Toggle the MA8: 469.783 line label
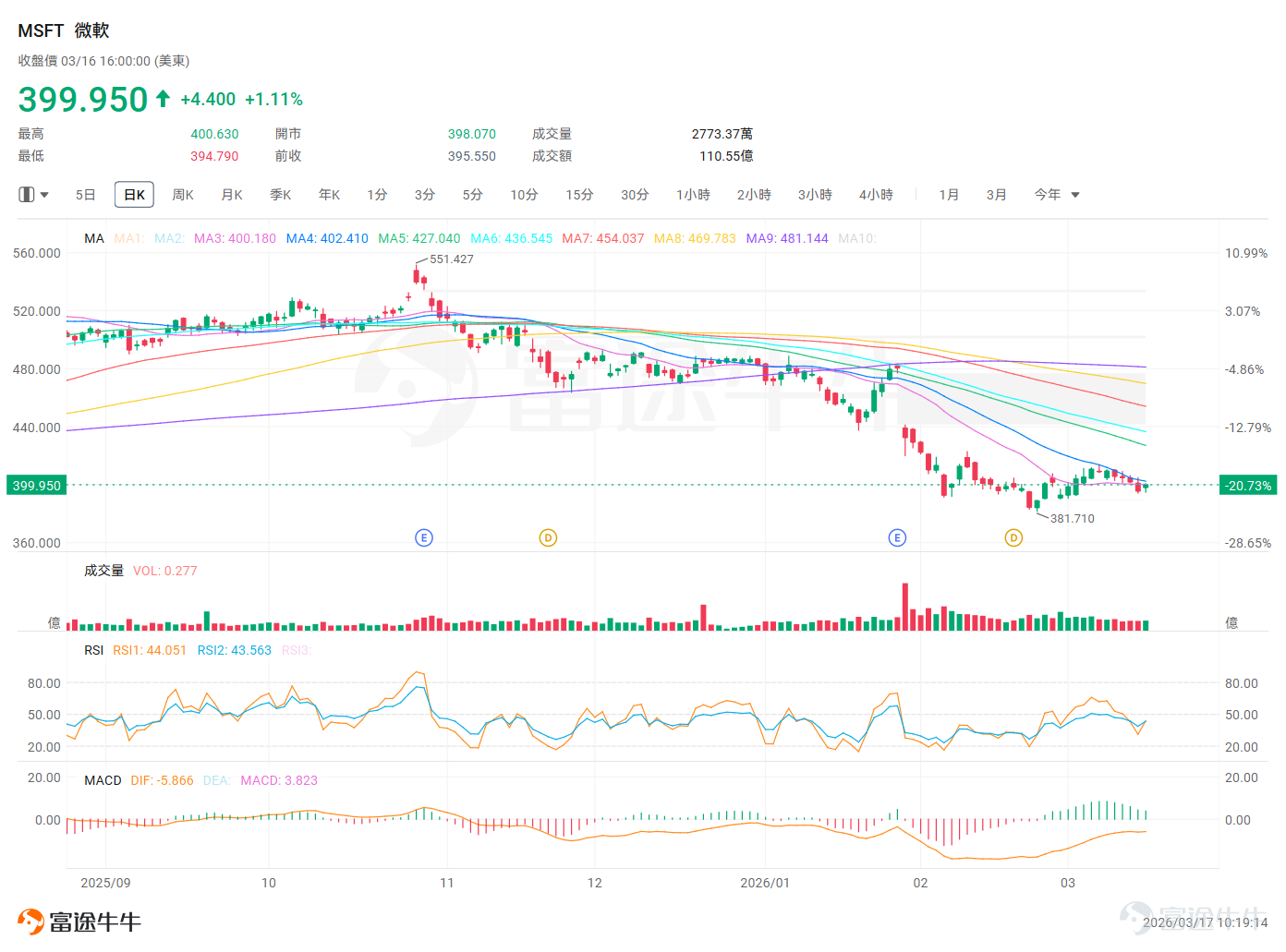1286x952 pixels. [x=696, y=238]
